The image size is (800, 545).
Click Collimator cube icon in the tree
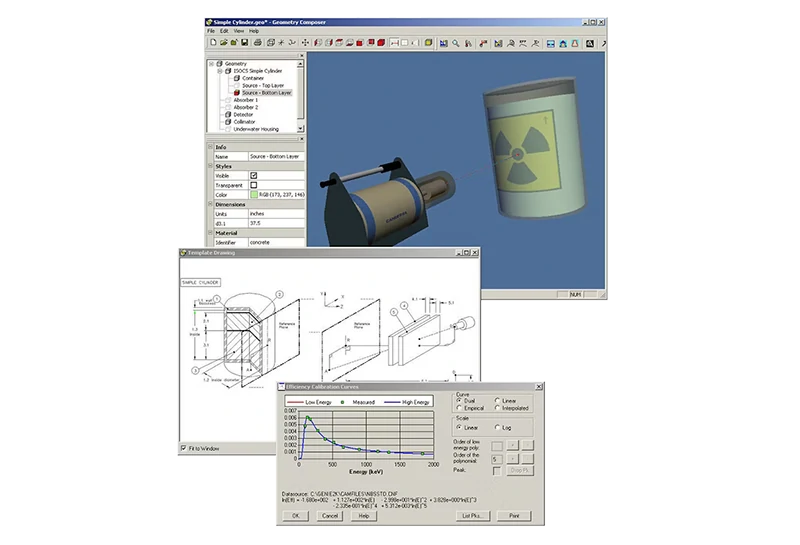pyautogui.click(x=228, y=122)
